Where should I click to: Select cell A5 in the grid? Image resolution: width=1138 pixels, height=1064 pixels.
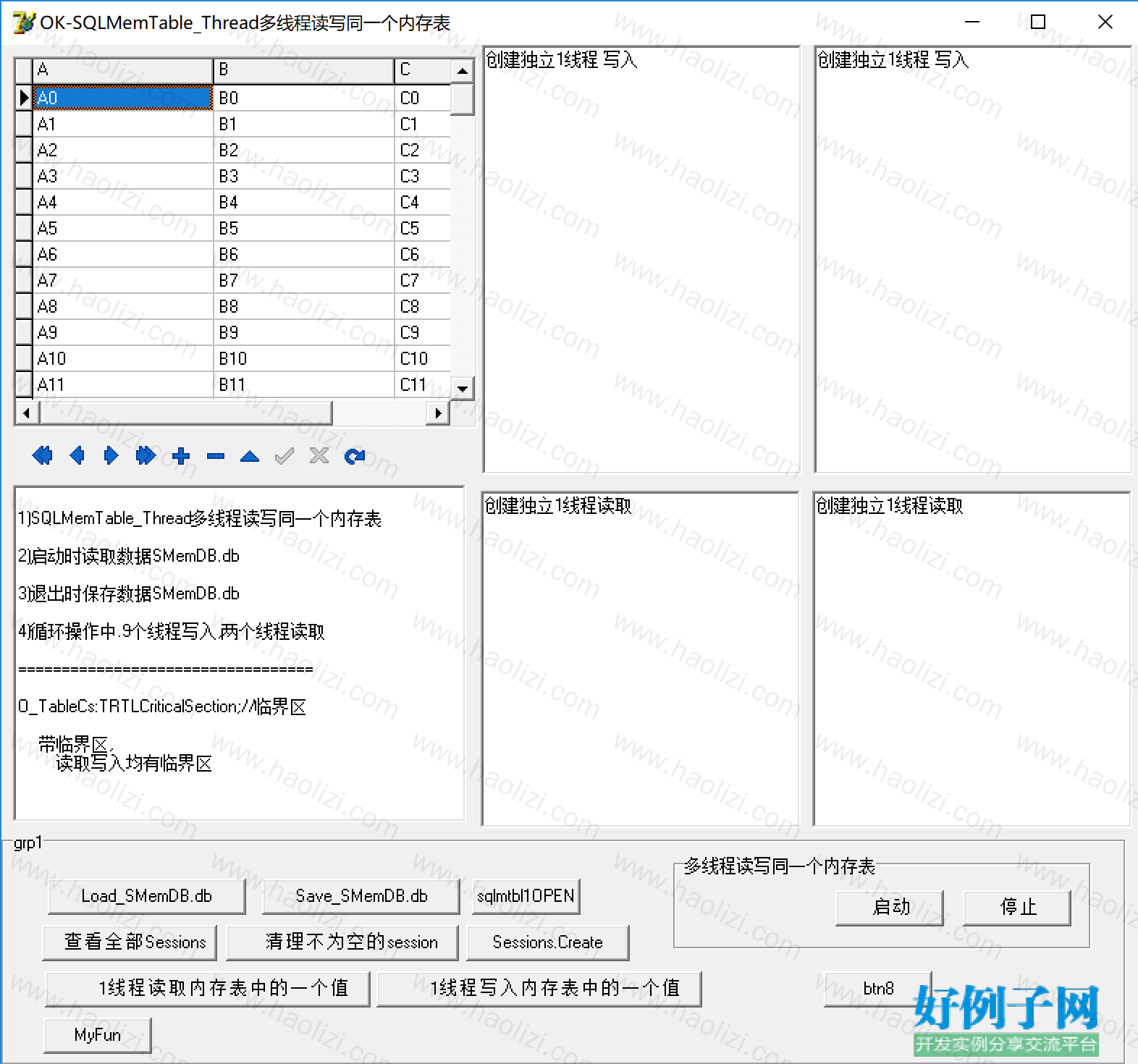click(123, 228)
